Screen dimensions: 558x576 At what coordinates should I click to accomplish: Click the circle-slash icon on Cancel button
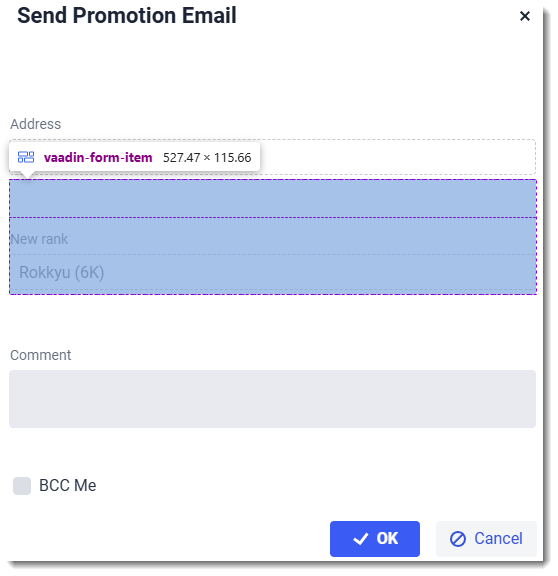coord(458,539)
